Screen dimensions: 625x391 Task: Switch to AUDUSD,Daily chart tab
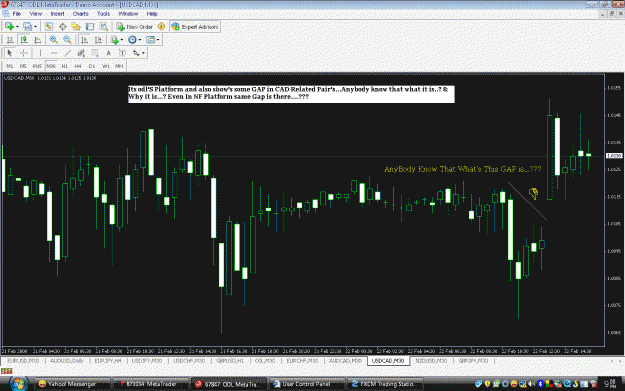pyautogui.click(x=67, y=361)
